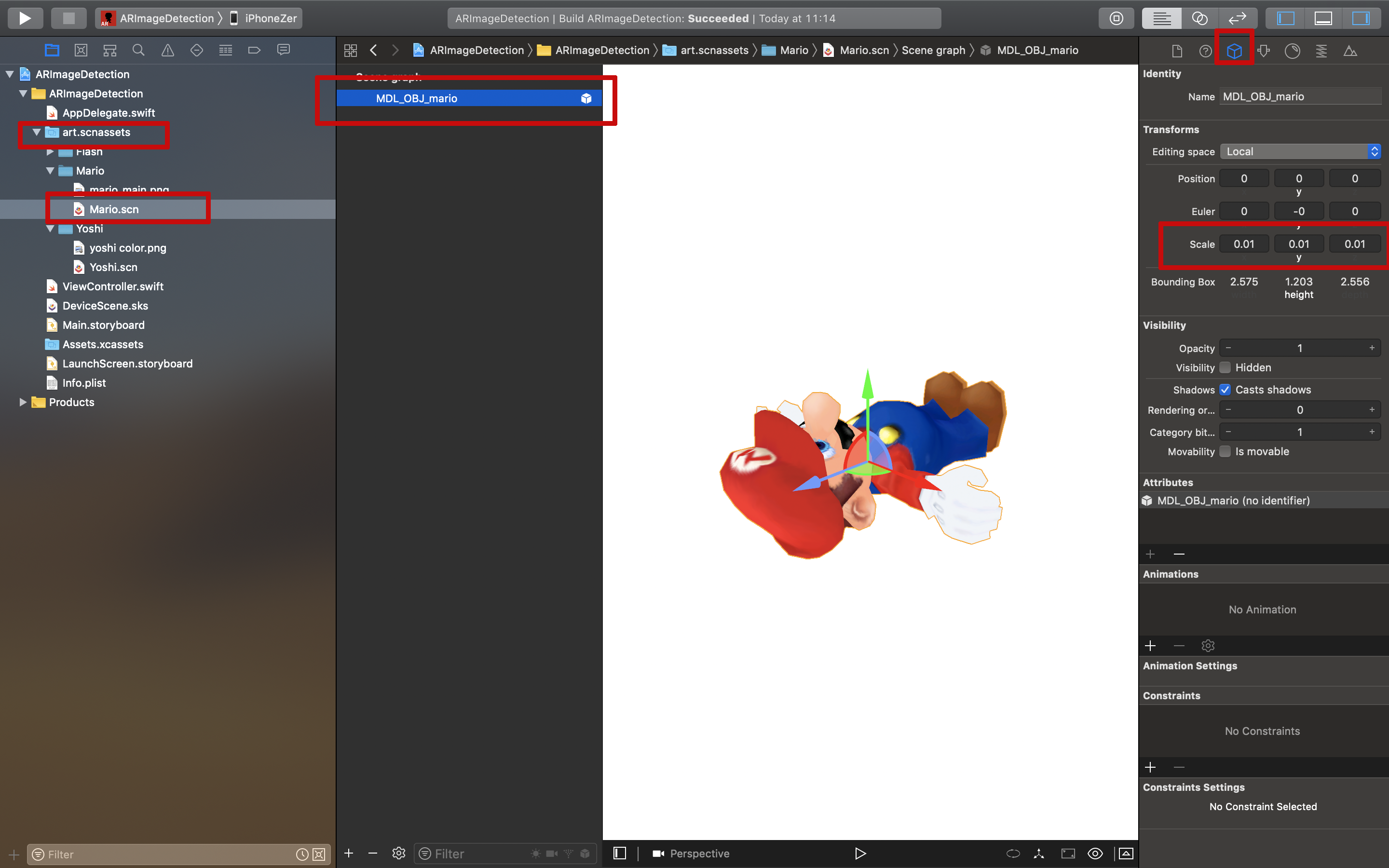Increase Opacity with the plus stepper
This screenshot has height=868, width=1389.
tap(1372, 348)
